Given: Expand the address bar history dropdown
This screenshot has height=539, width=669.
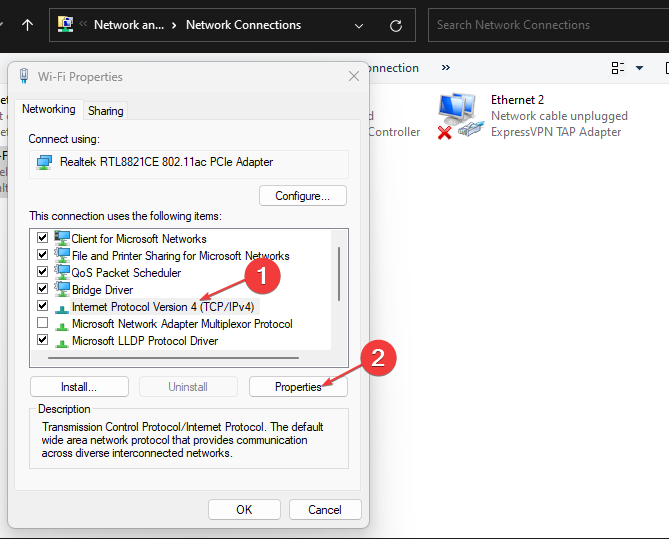Looking at the screenshot, I should (x=359, y=26).
